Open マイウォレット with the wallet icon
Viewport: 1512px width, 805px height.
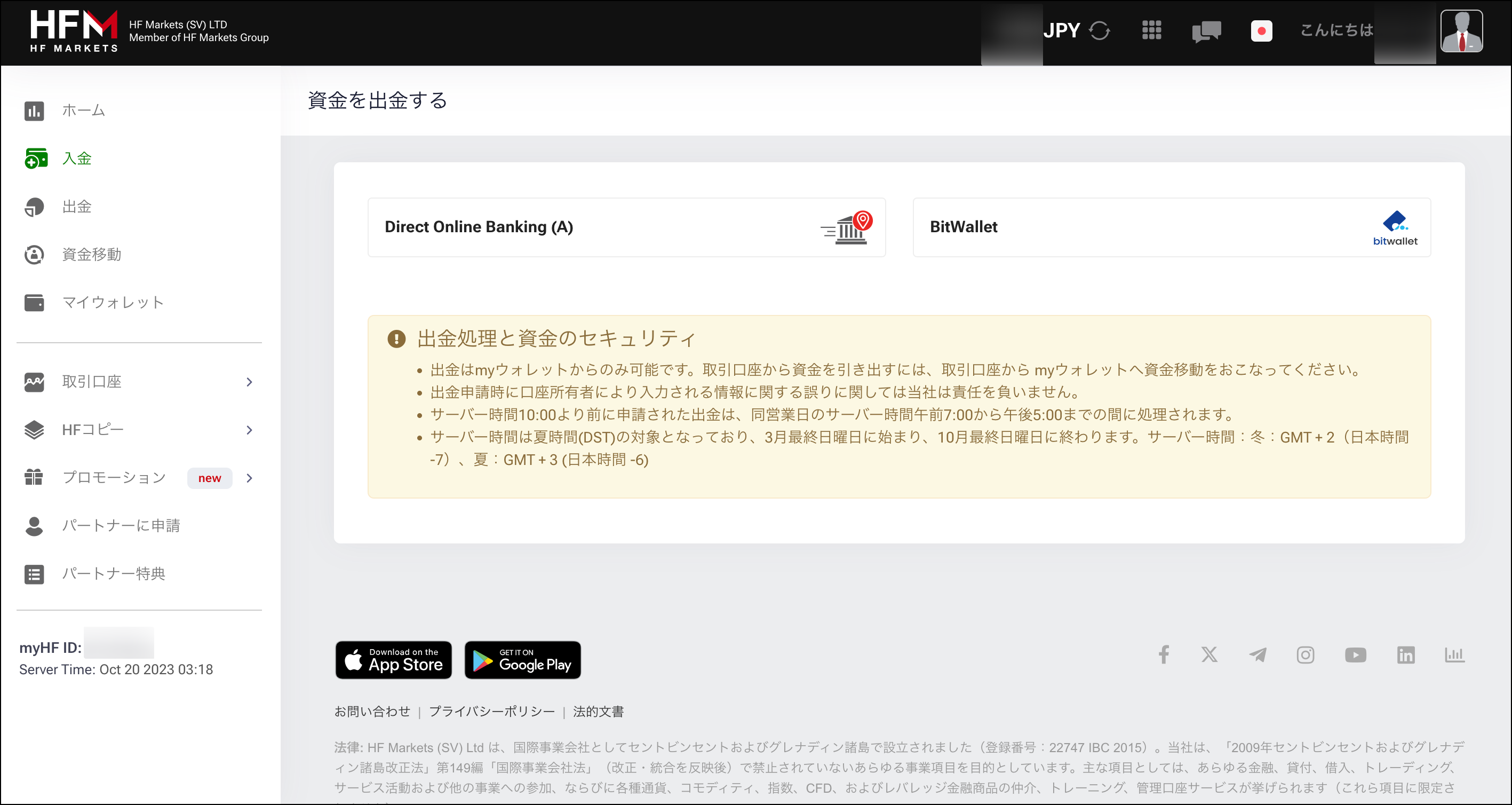pyautogui.click(x=35, y=302)
